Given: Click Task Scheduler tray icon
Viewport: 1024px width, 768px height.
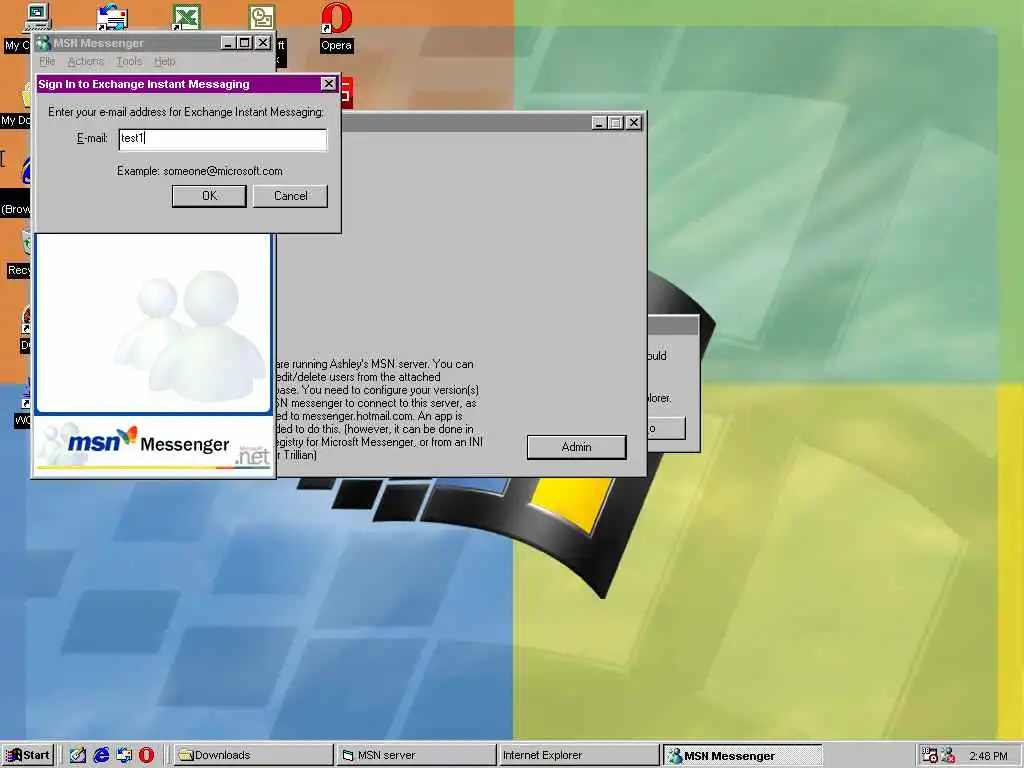Looking at the screenshot, I should point(929,755).
